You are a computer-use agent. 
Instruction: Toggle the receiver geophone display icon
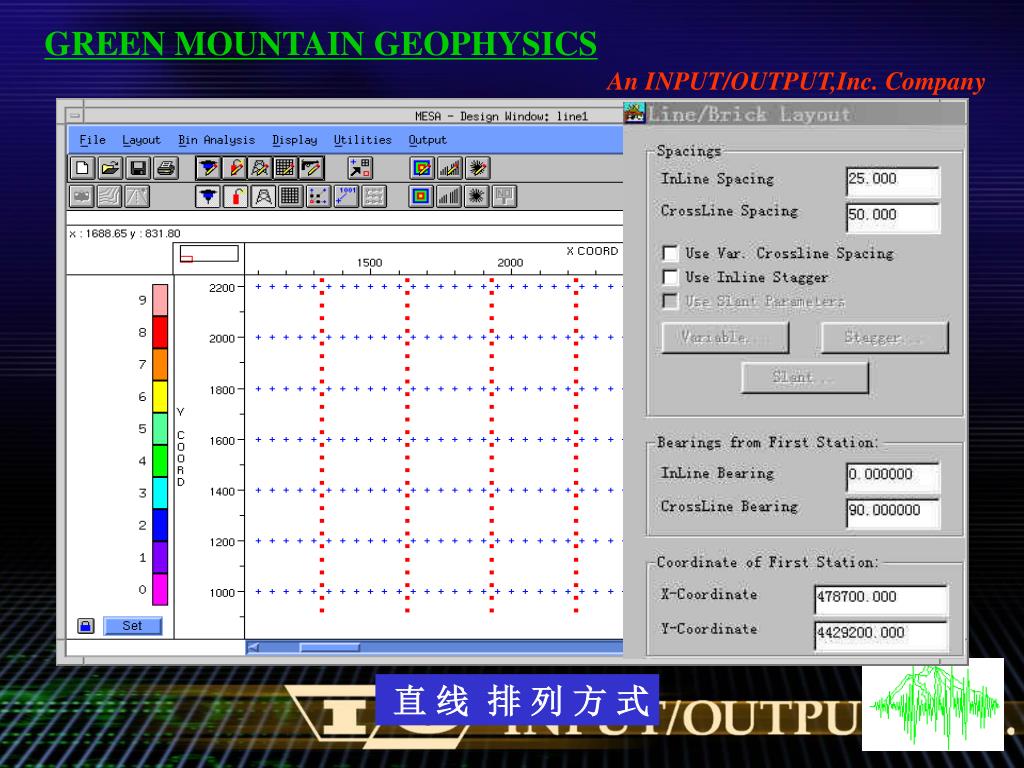click(x=208, y=196)
